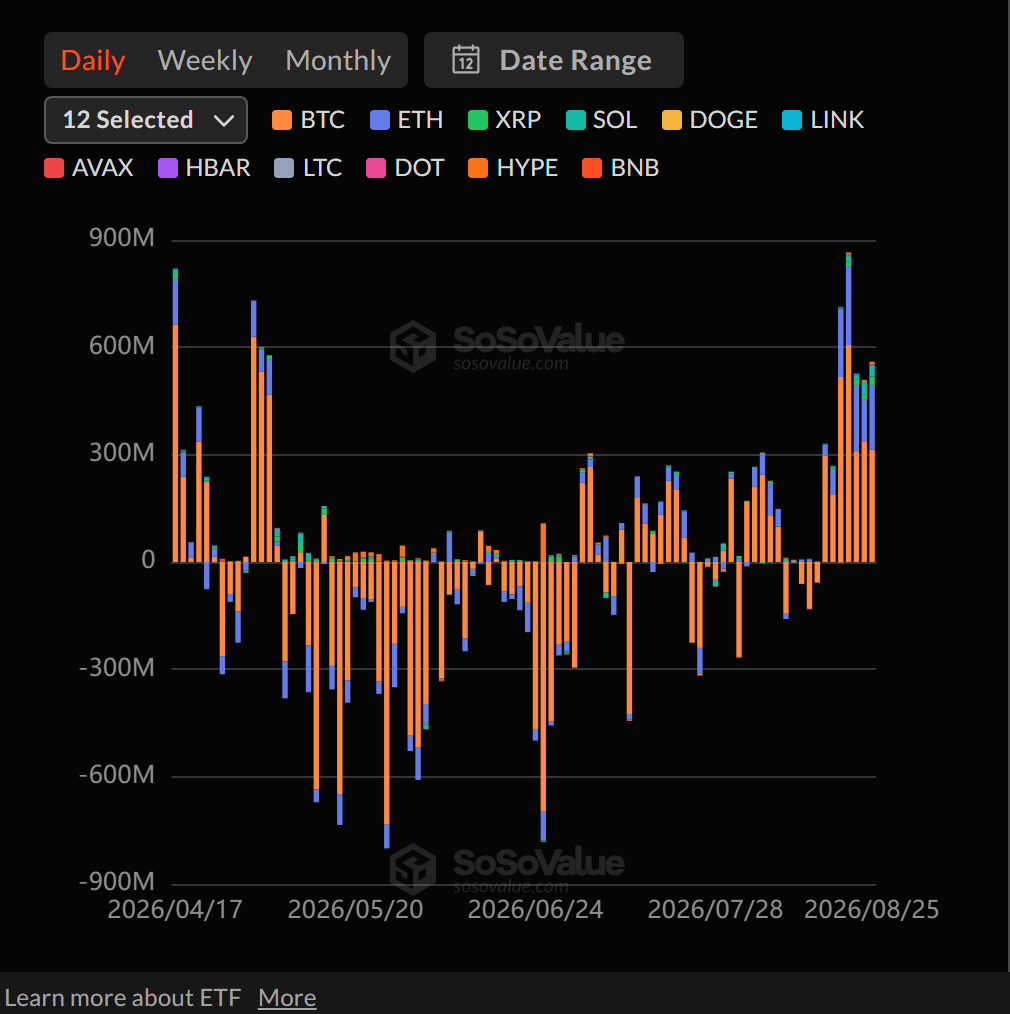Open the Date Range picker

coord(553,60)
